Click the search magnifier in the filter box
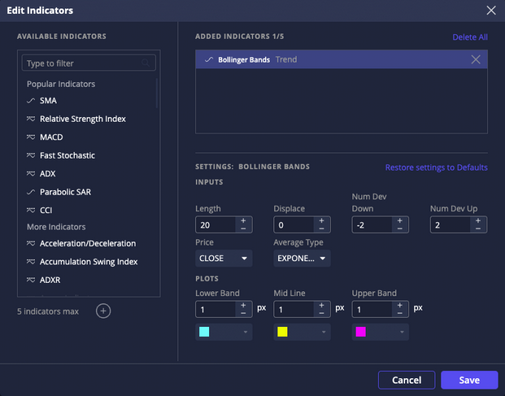Screen dimensions: 505x396 click(145, 63)
